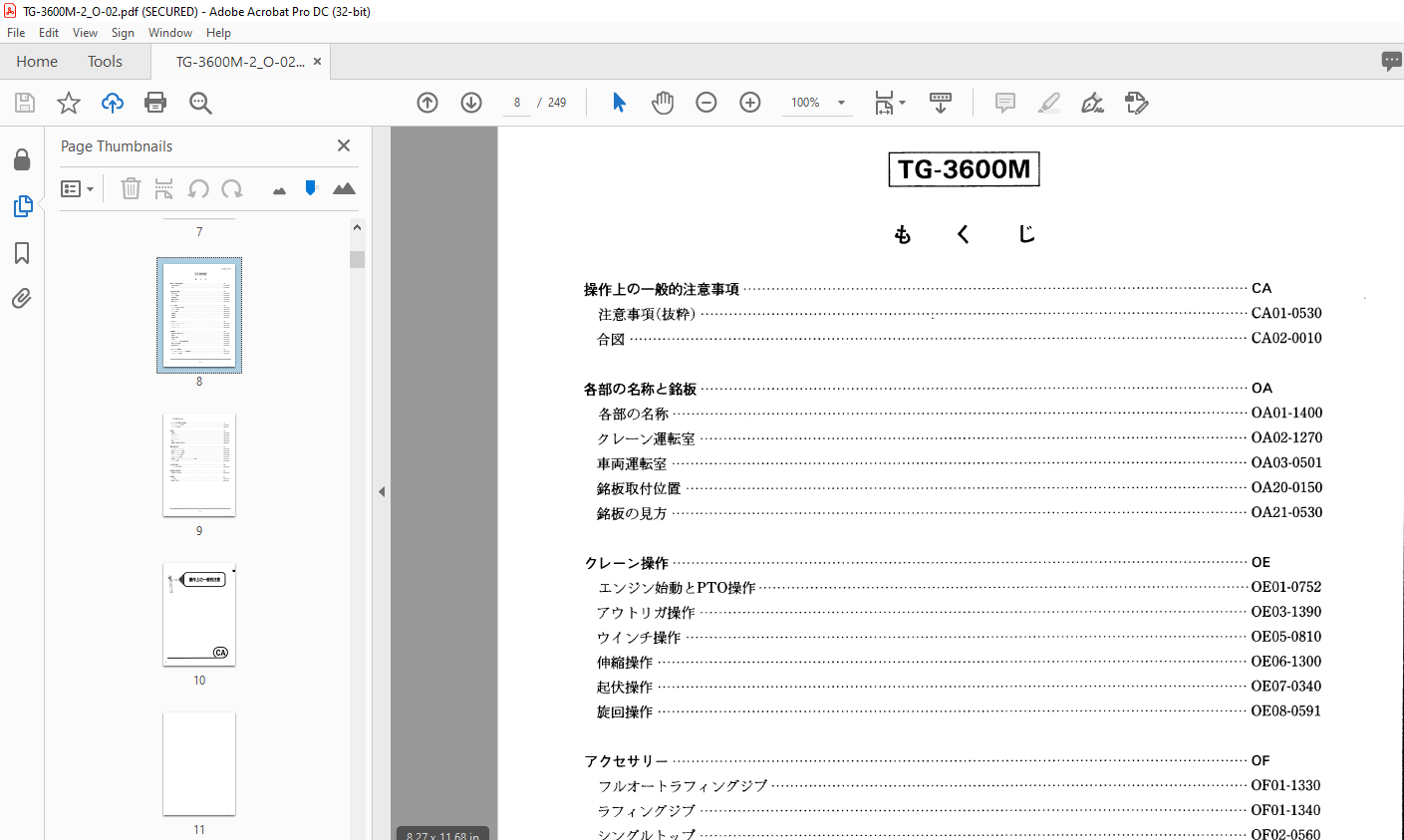This screenshot has height=840, width=1404.
Task: Toggle Page Thumbnails sidebar icon
Action: point(22,206)
